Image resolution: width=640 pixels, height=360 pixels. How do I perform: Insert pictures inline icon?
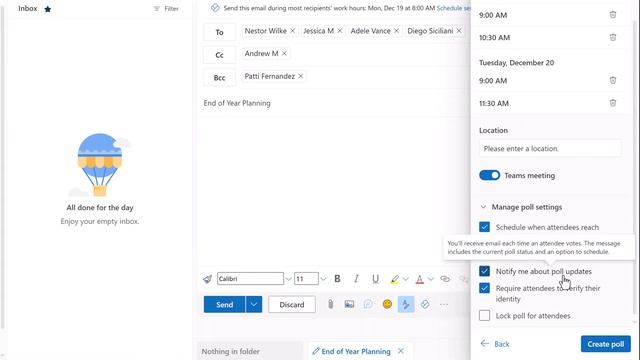pyautogui.click(x=349, y=304)
